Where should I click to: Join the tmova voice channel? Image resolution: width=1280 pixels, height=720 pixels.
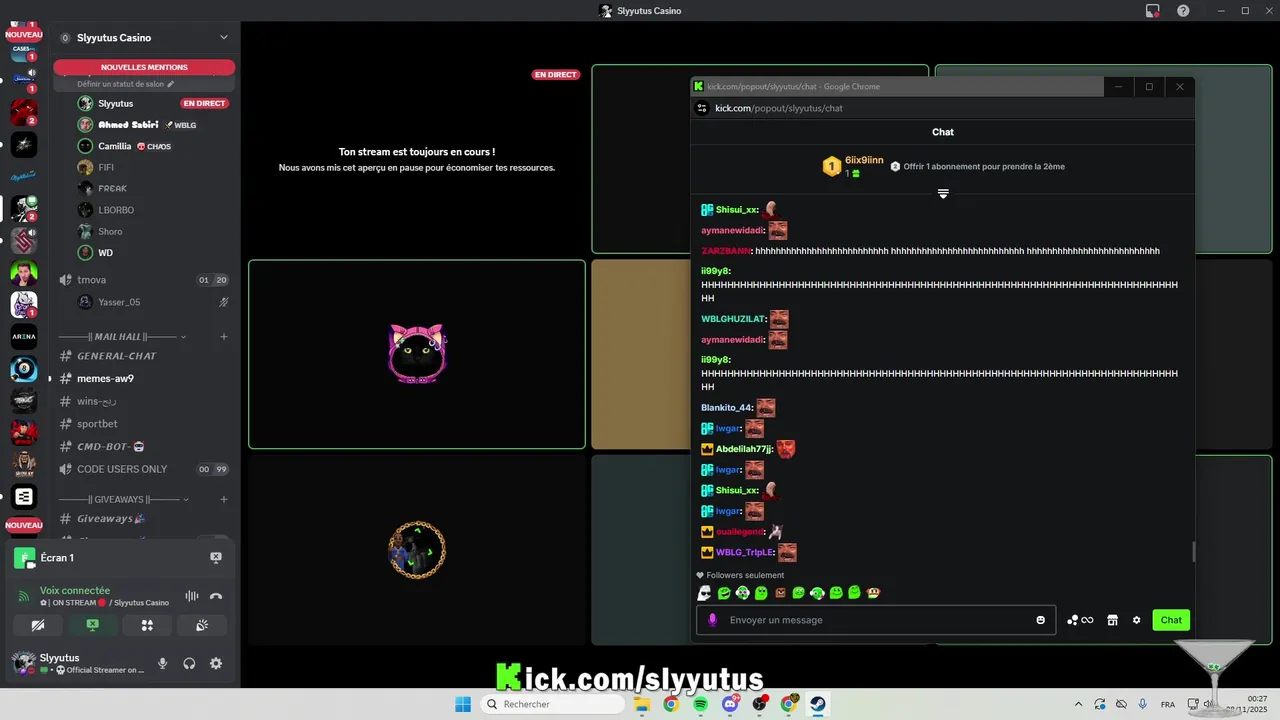[144, 280]
